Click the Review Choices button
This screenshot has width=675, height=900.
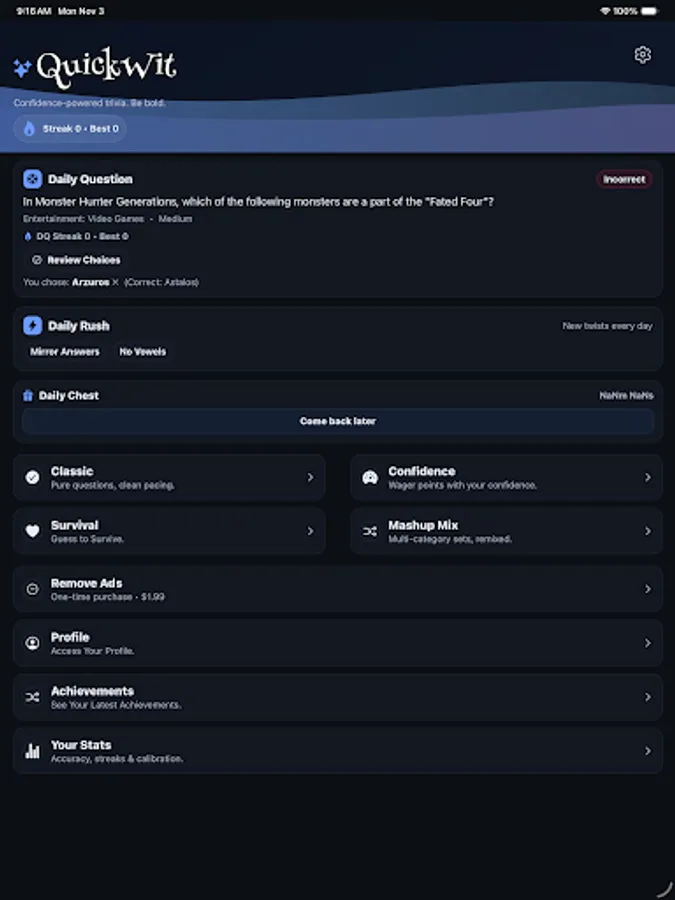pos(76,260)
